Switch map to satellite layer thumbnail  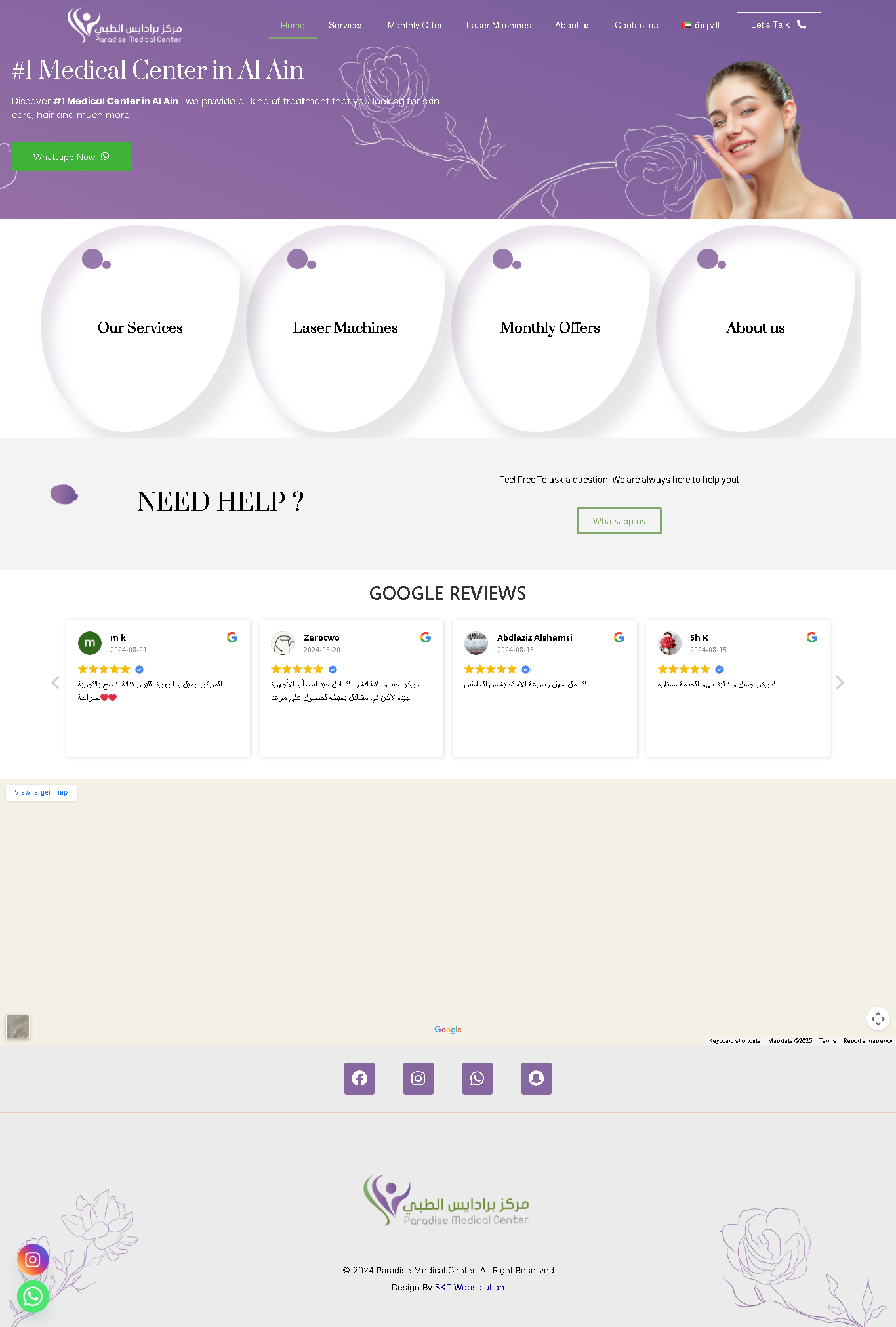(18, 1026)
